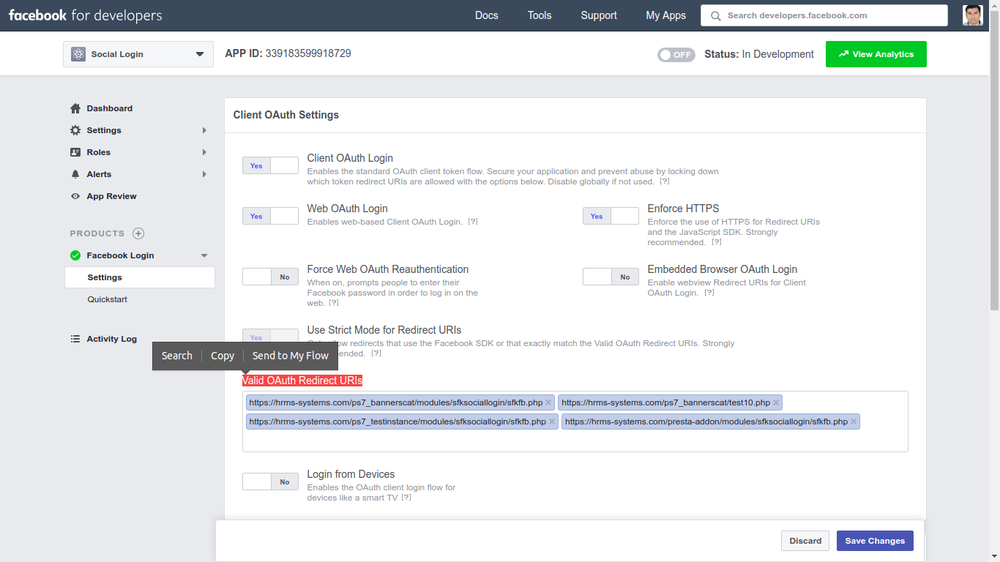The width and height of the screenshot is (1000, 562).
Task: Disable the Enforce HTTPS toggle
Action: tap(610, 216)
